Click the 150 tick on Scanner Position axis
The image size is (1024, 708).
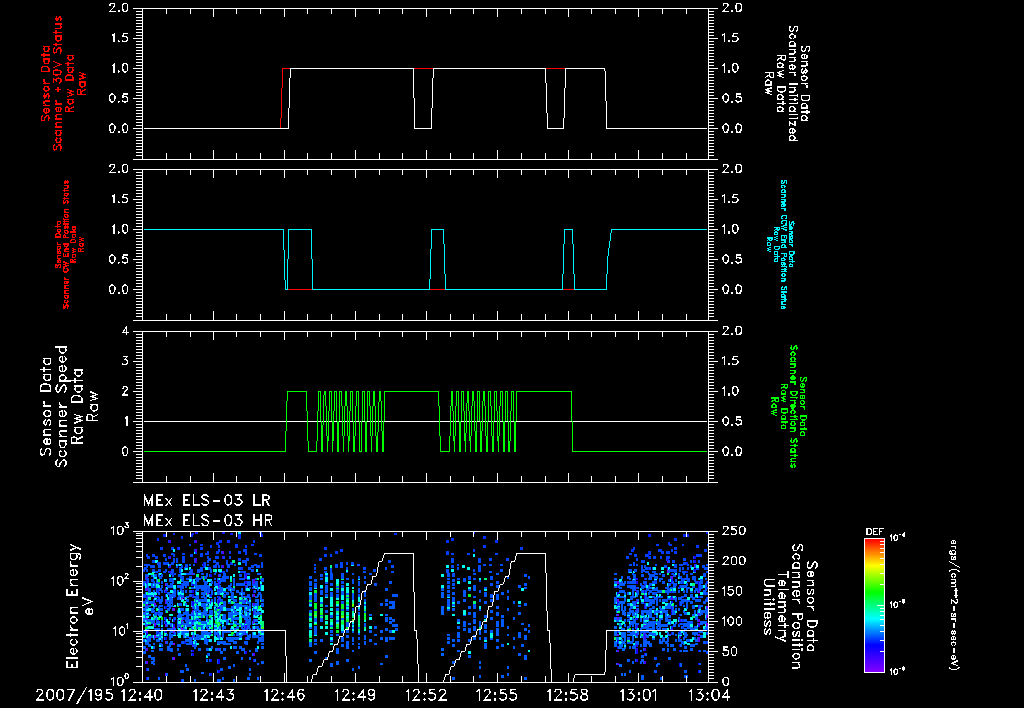tap(735, 591)
